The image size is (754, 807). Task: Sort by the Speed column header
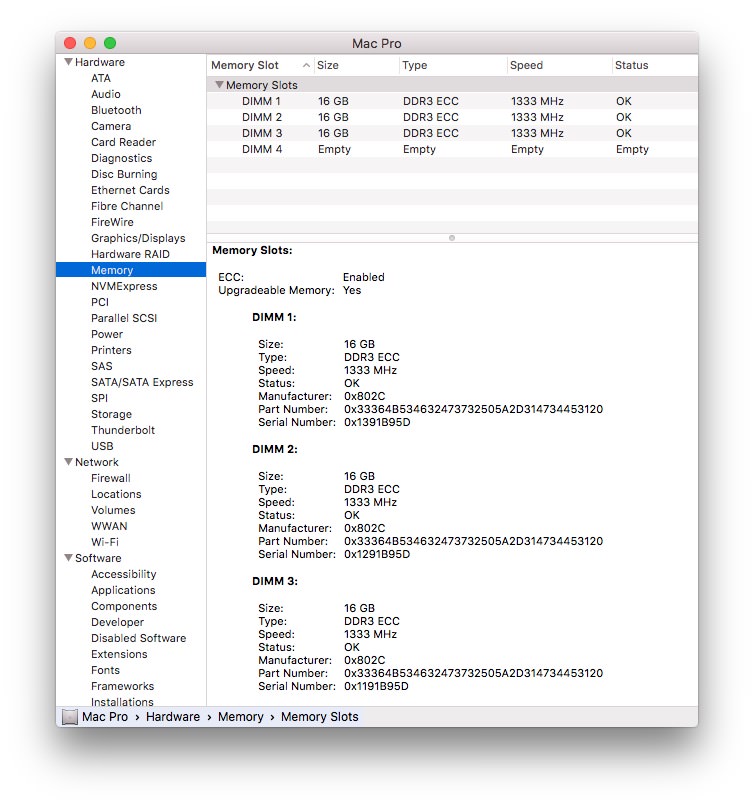click(560, 65)
